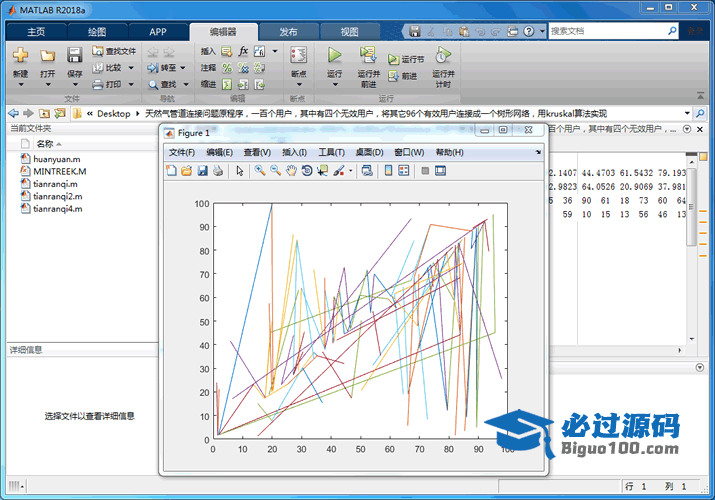
Task: Click the 查找 find button
Action: (x=162, y=84)
